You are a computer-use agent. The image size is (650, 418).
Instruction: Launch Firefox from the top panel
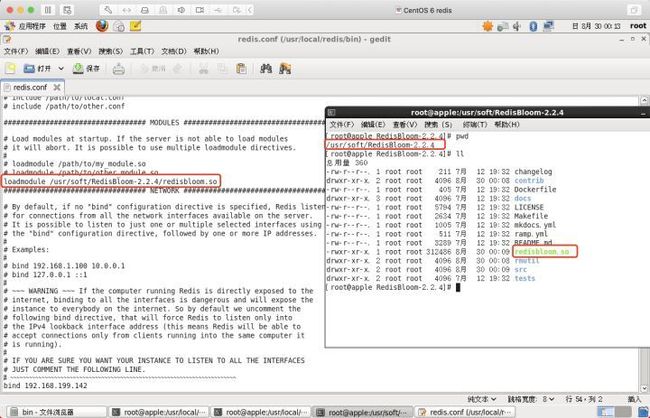pyautogui.click(x=102, y=26)
